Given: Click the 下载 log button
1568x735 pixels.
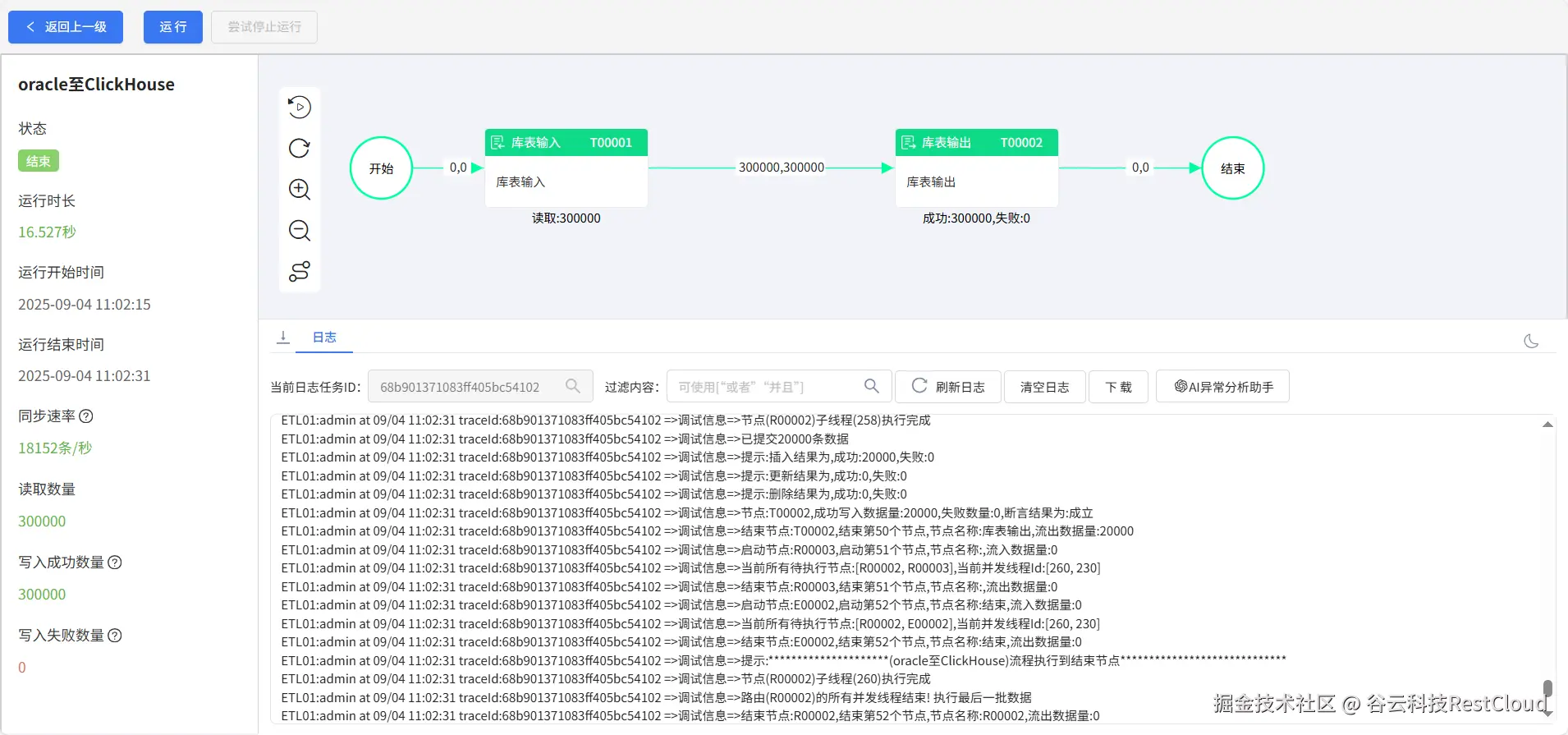Looking at the screenshot, I should pos(1118,387).
